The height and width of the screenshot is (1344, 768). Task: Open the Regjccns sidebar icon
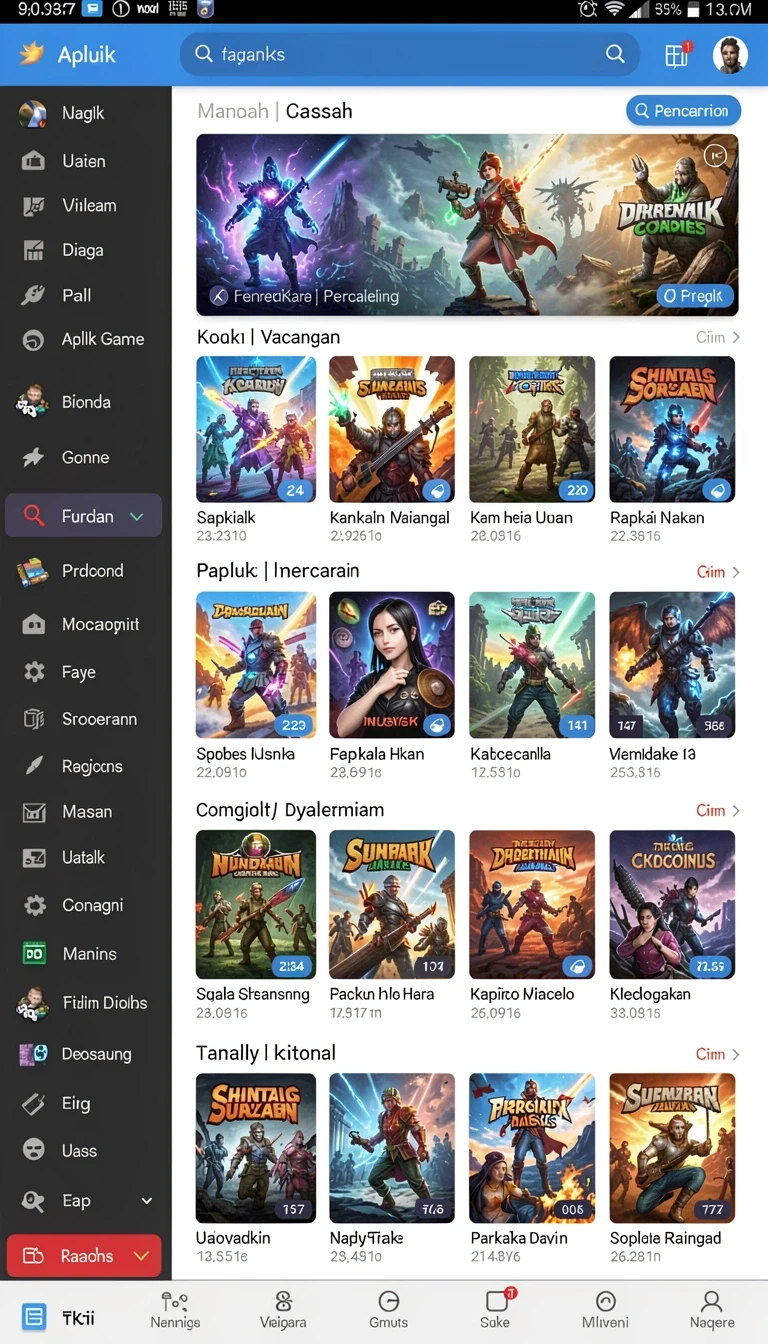pos(33,766)
